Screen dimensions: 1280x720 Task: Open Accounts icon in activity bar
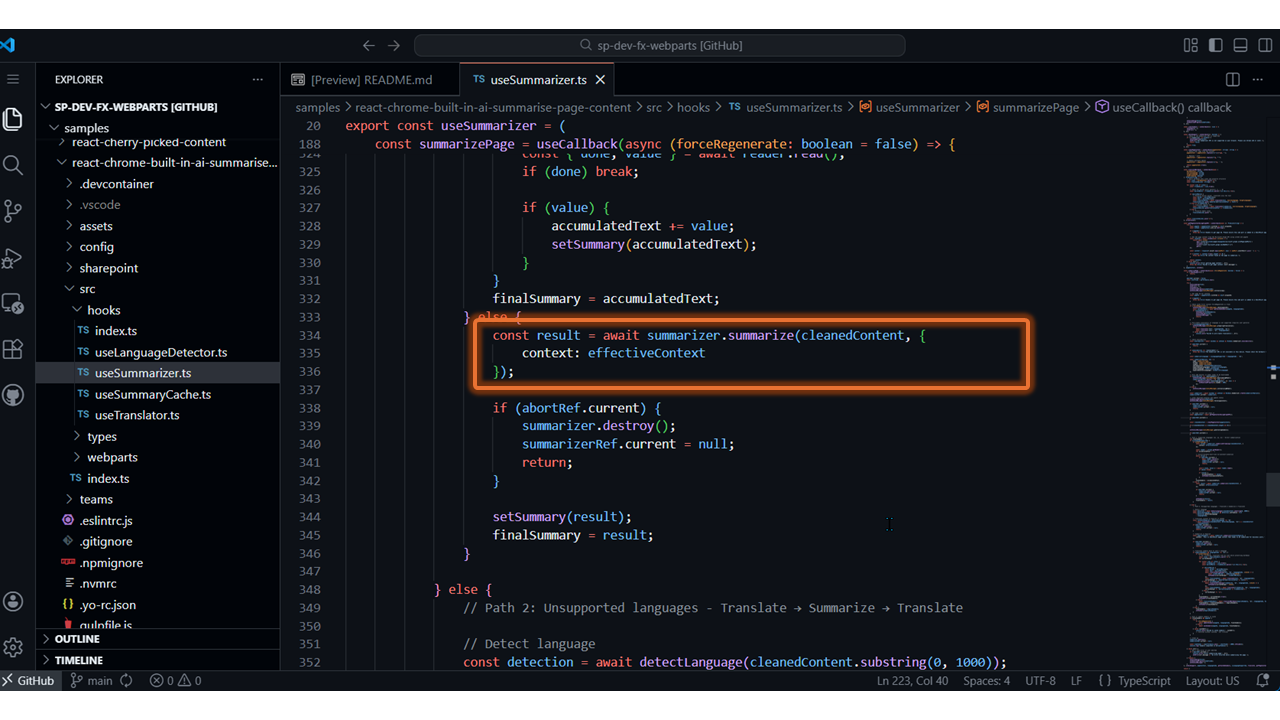pos(13,601)
